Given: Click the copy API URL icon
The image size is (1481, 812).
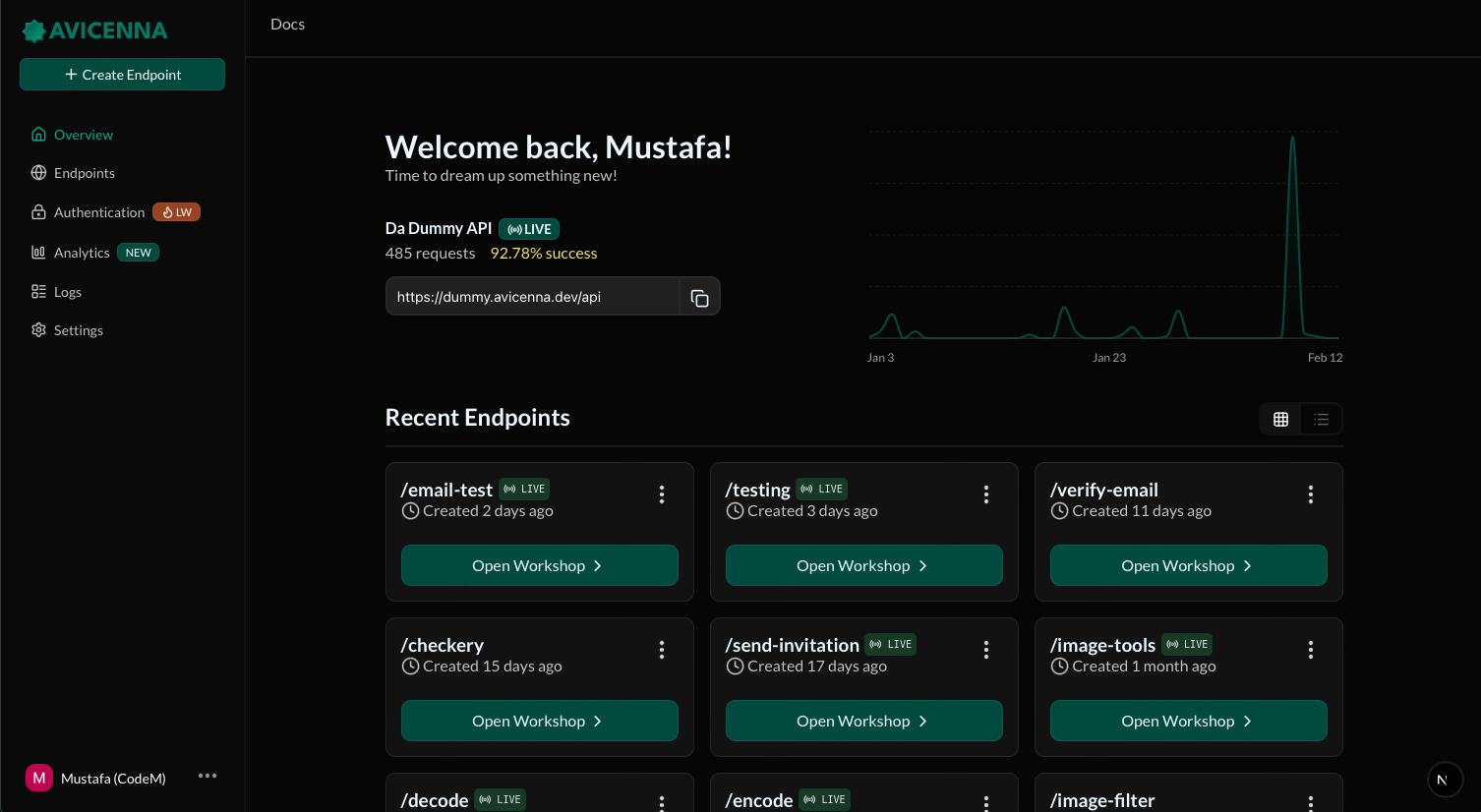Looking at the screenshot, I should (699, 297).
